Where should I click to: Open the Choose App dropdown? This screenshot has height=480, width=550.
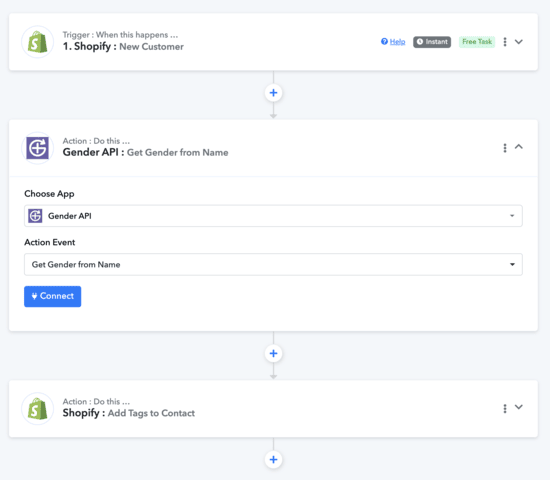click(x=273, y=216)
